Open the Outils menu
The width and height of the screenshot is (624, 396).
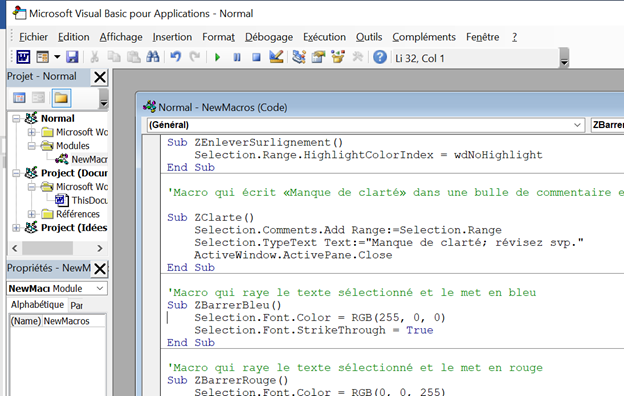[369, 37]
